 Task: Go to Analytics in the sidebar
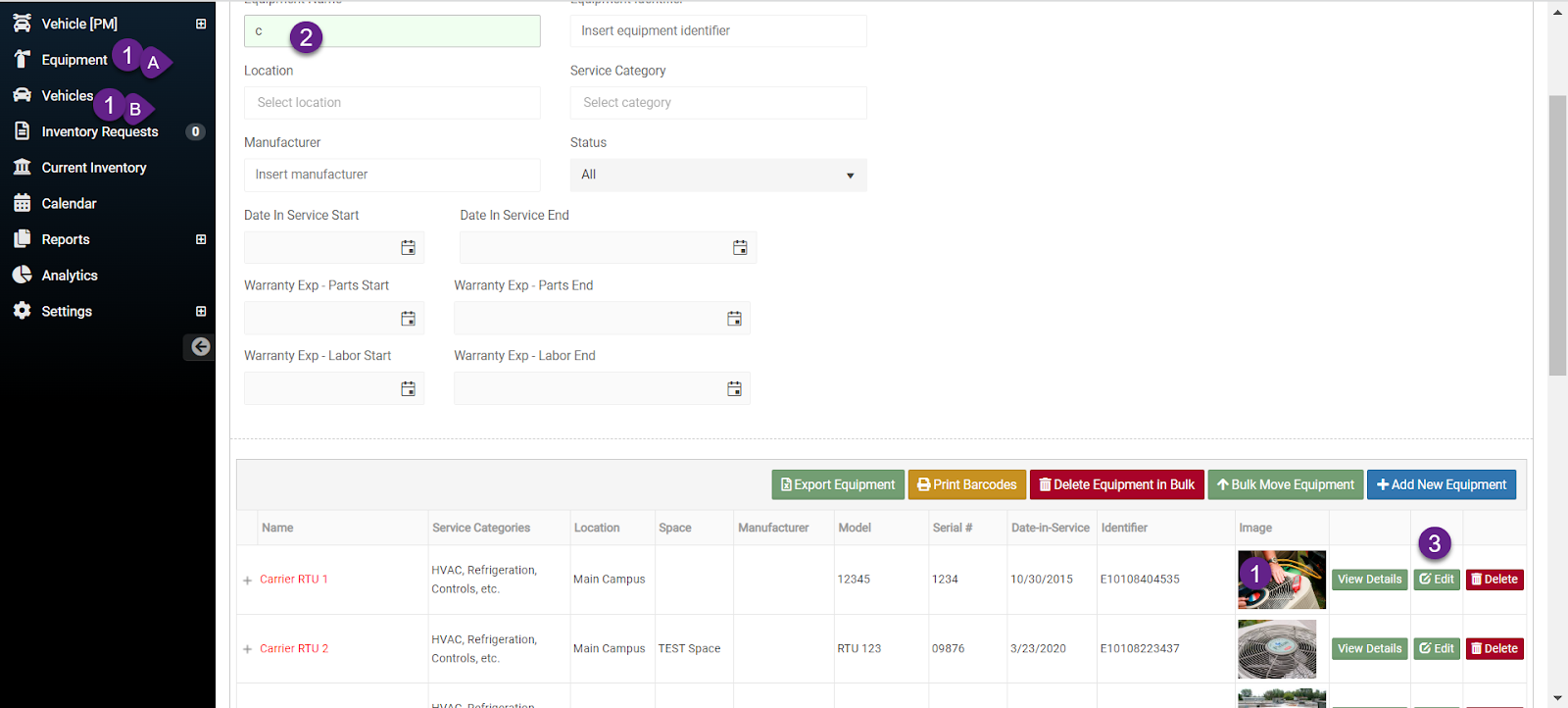pyautogui.click(x=69, y=276)
